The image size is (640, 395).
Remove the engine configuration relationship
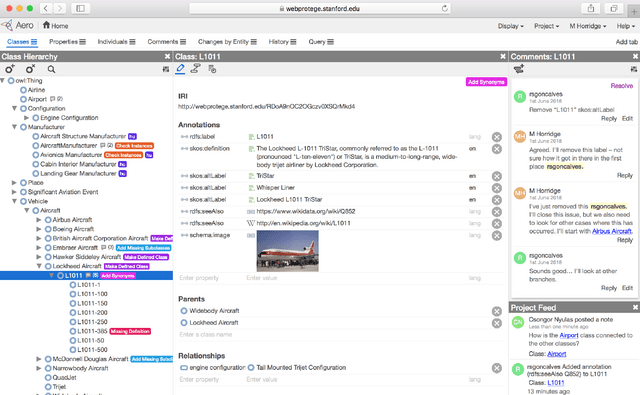[x=497, y=368]
